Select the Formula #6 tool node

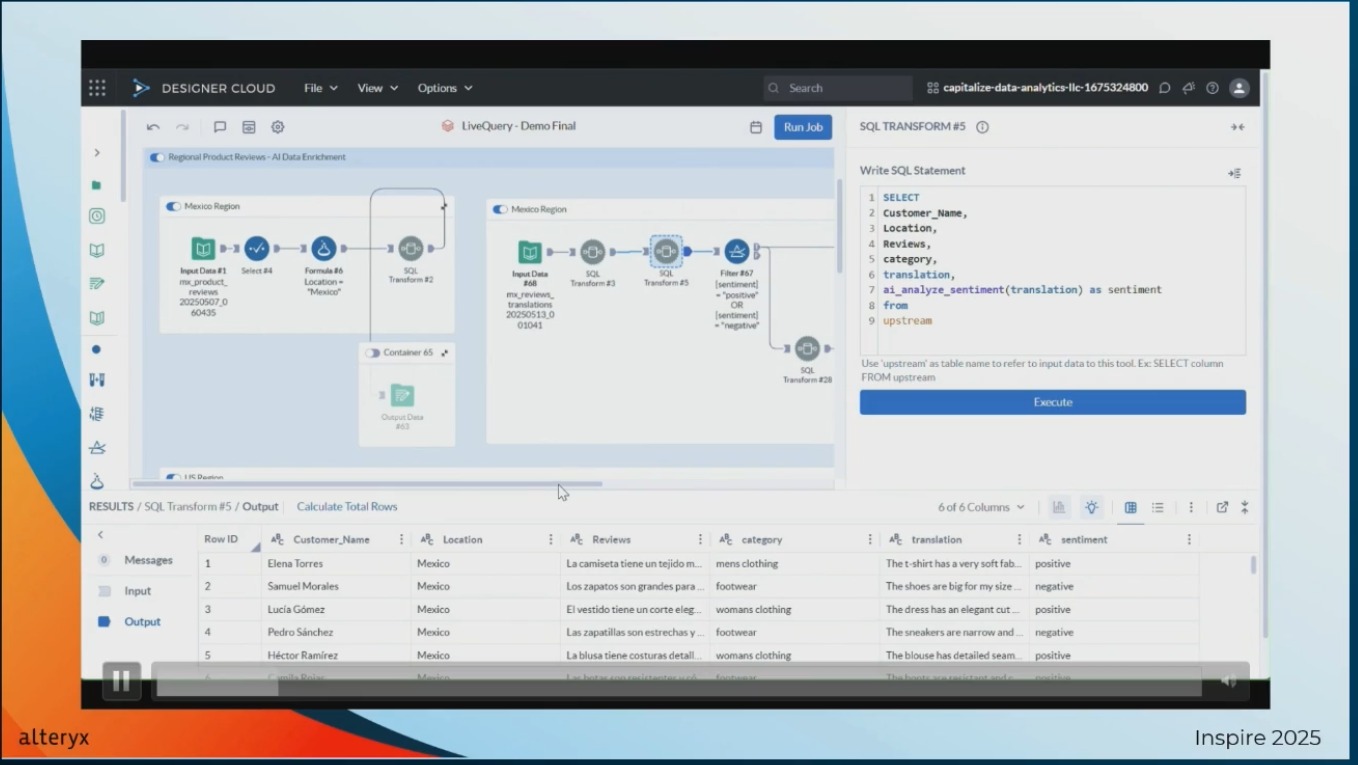click(x=323, y=248)
